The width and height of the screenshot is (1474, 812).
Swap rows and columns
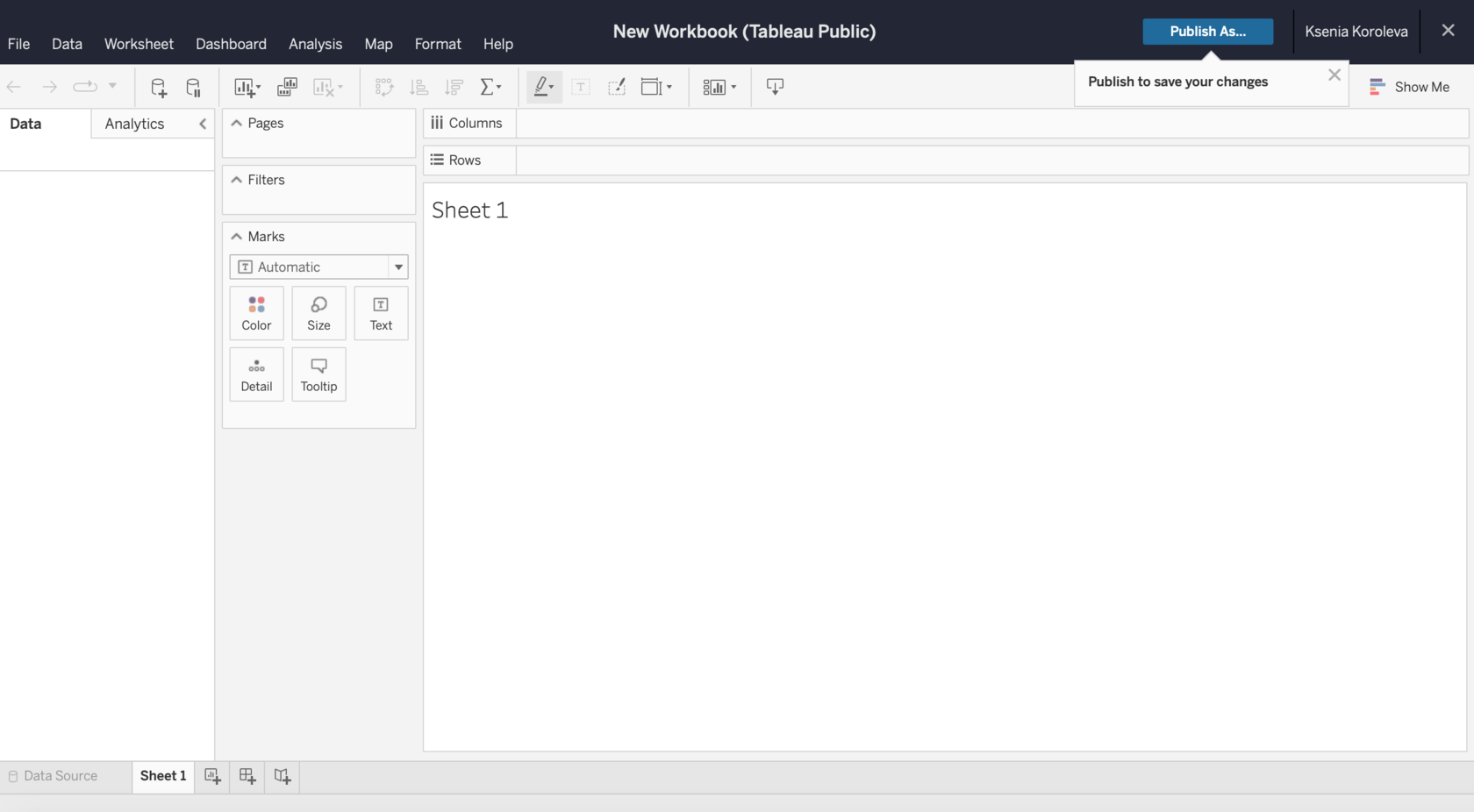click(383, 87)
